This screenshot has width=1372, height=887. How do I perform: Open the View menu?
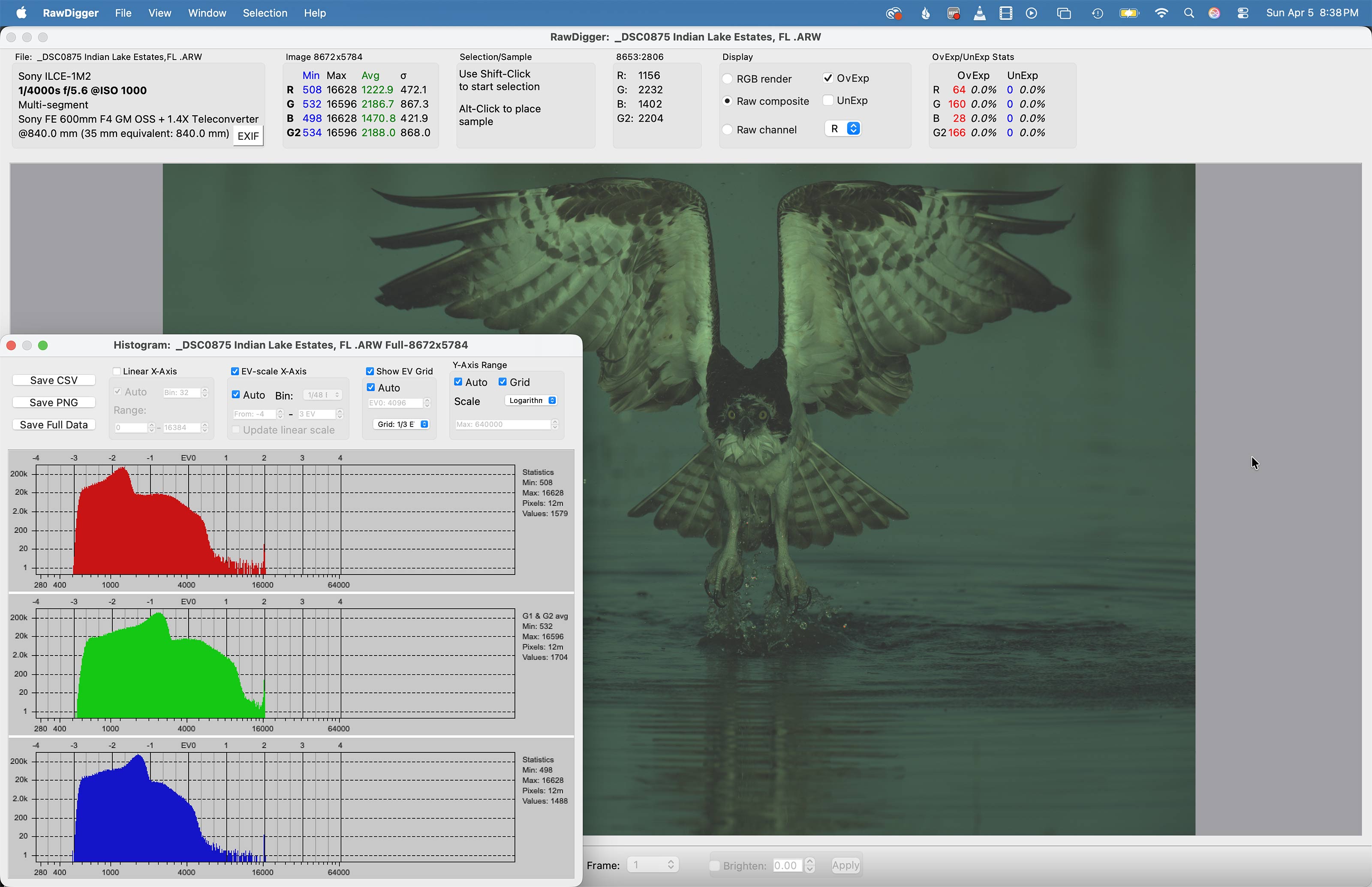tap(159, 13)
